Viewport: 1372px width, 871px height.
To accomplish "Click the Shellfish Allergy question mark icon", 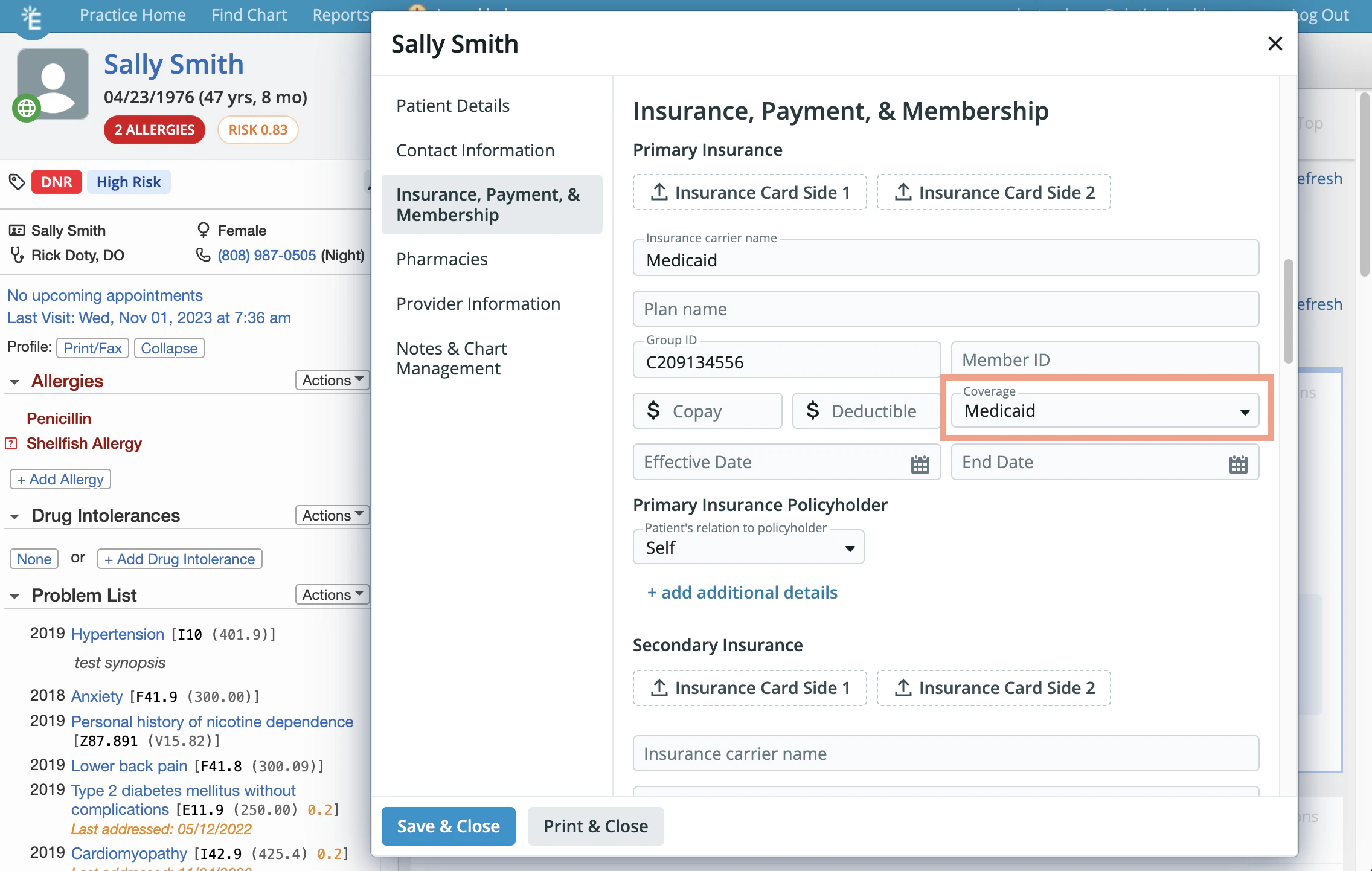I will click(11, 444).
